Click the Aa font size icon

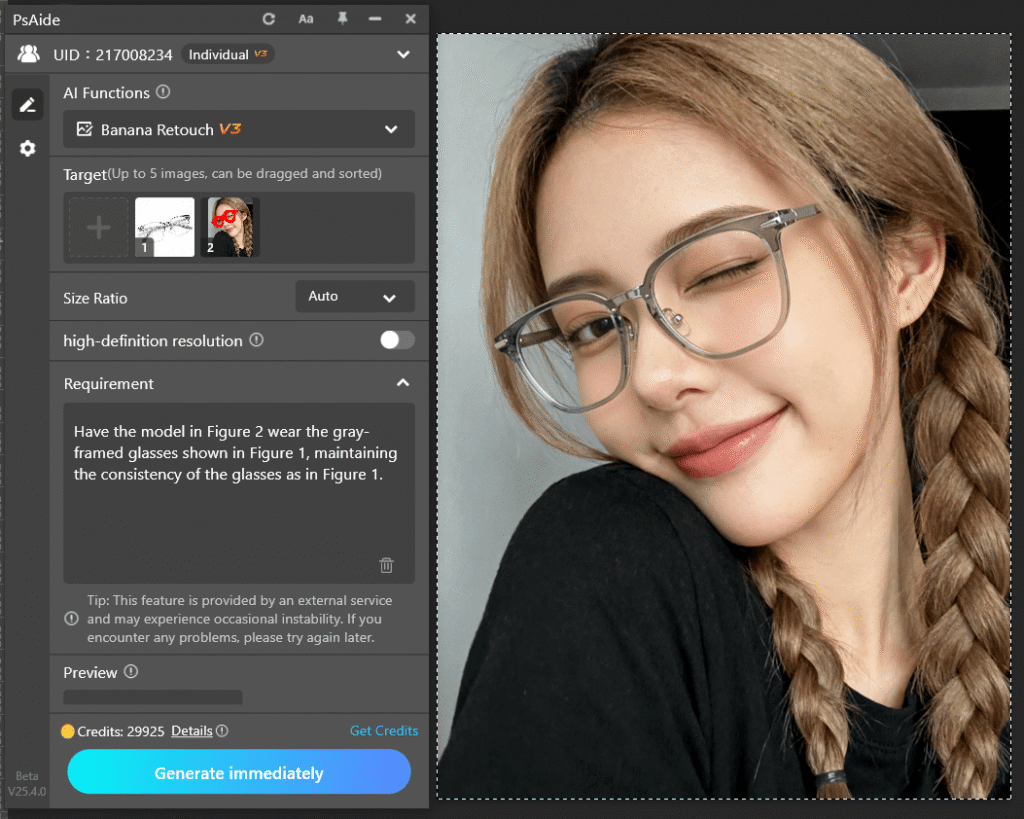click(305, 19)
